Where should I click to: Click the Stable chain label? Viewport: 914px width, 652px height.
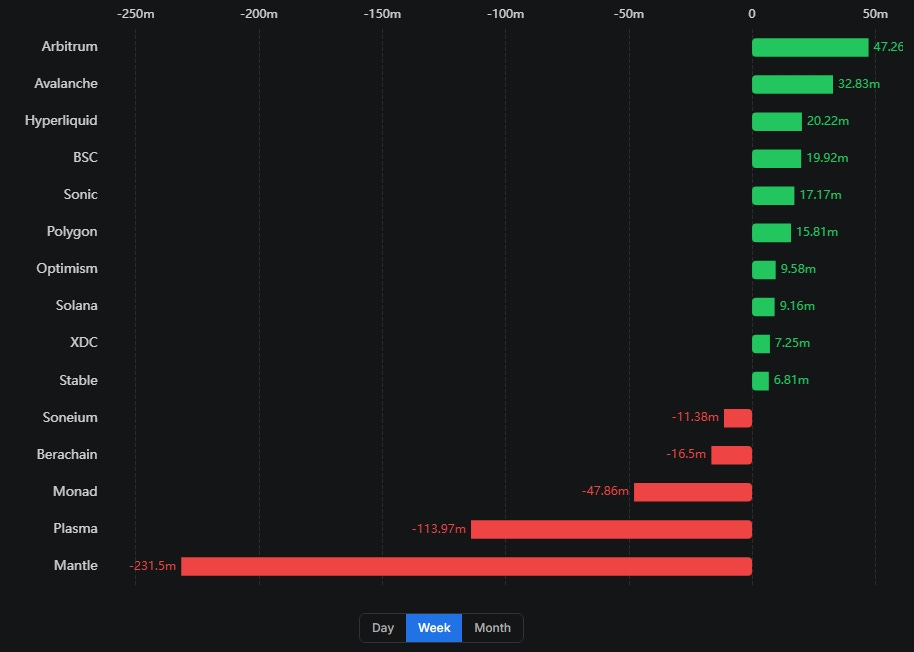(x=78, y=380)
